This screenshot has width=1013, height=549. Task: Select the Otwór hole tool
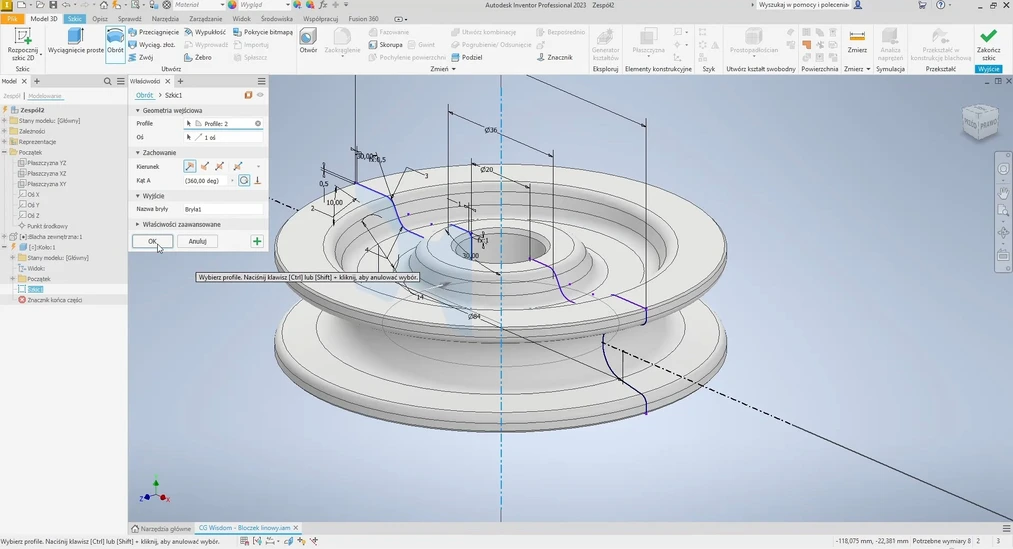point(308,41)
